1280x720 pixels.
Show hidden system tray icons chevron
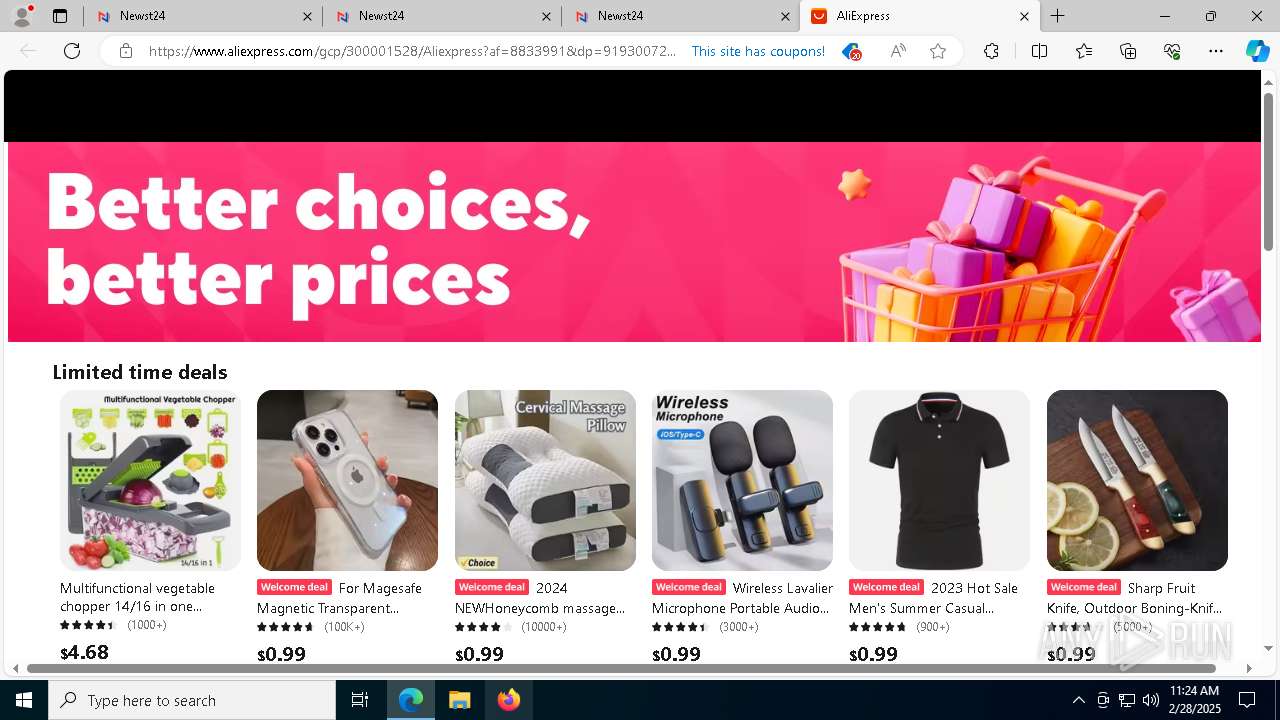(1078, 700)
